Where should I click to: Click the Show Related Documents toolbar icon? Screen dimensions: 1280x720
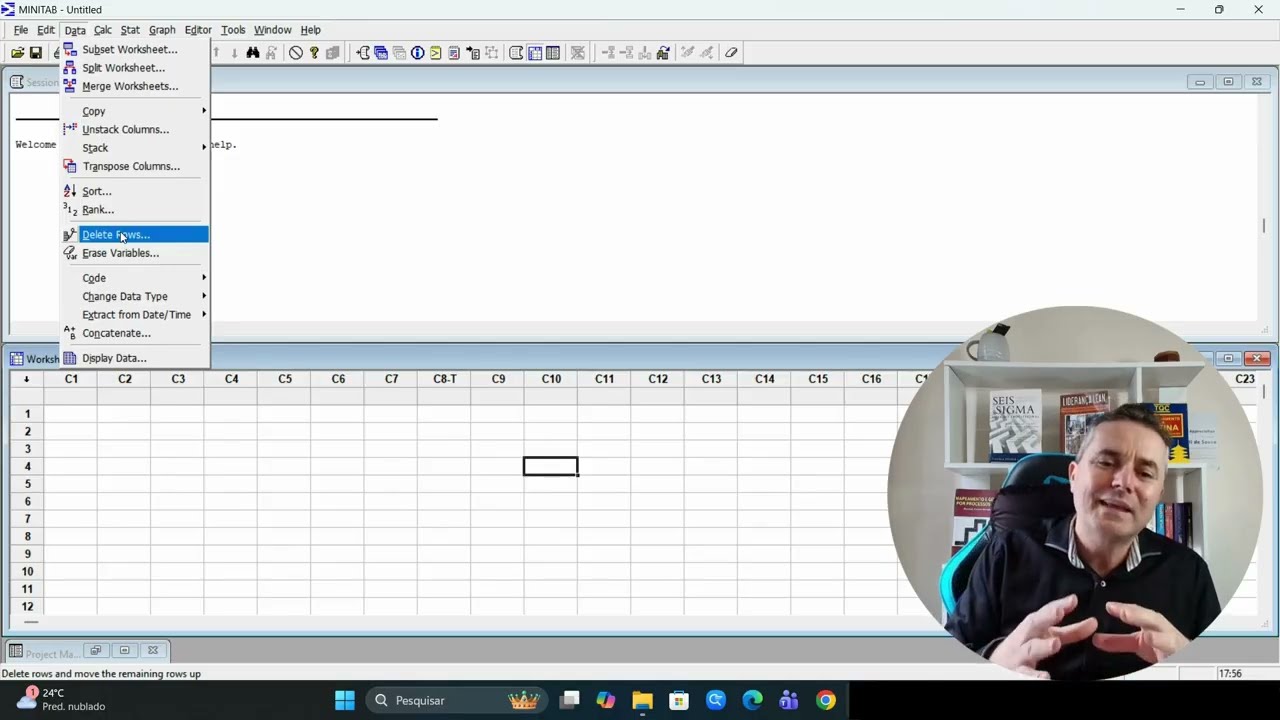click(x=473, y=53)
